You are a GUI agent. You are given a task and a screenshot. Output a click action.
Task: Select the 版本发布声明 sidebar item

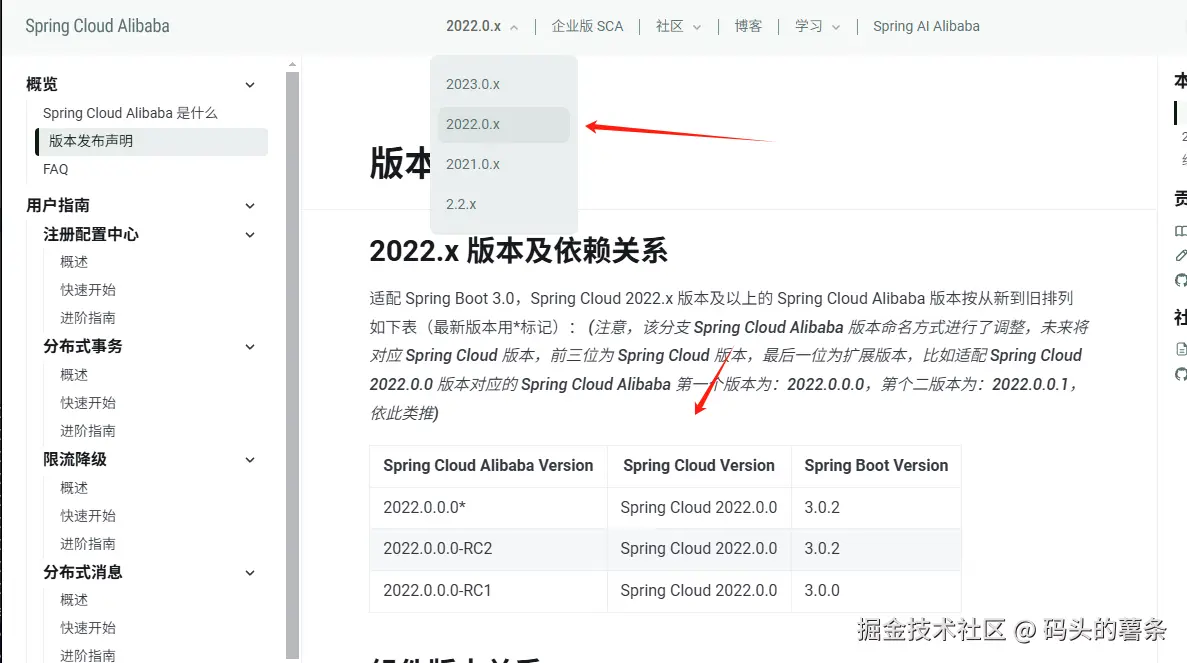tap(151, 142)
